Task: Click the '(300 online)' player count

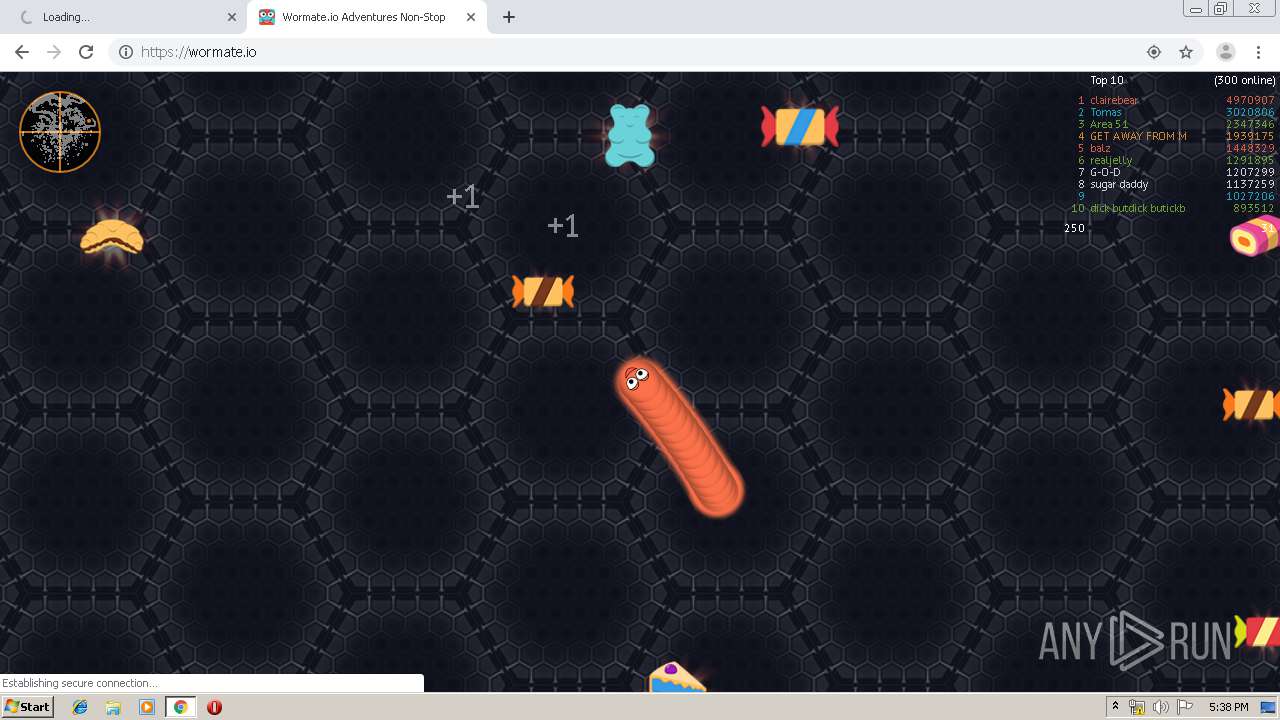Action: (x=1245, y=80)
